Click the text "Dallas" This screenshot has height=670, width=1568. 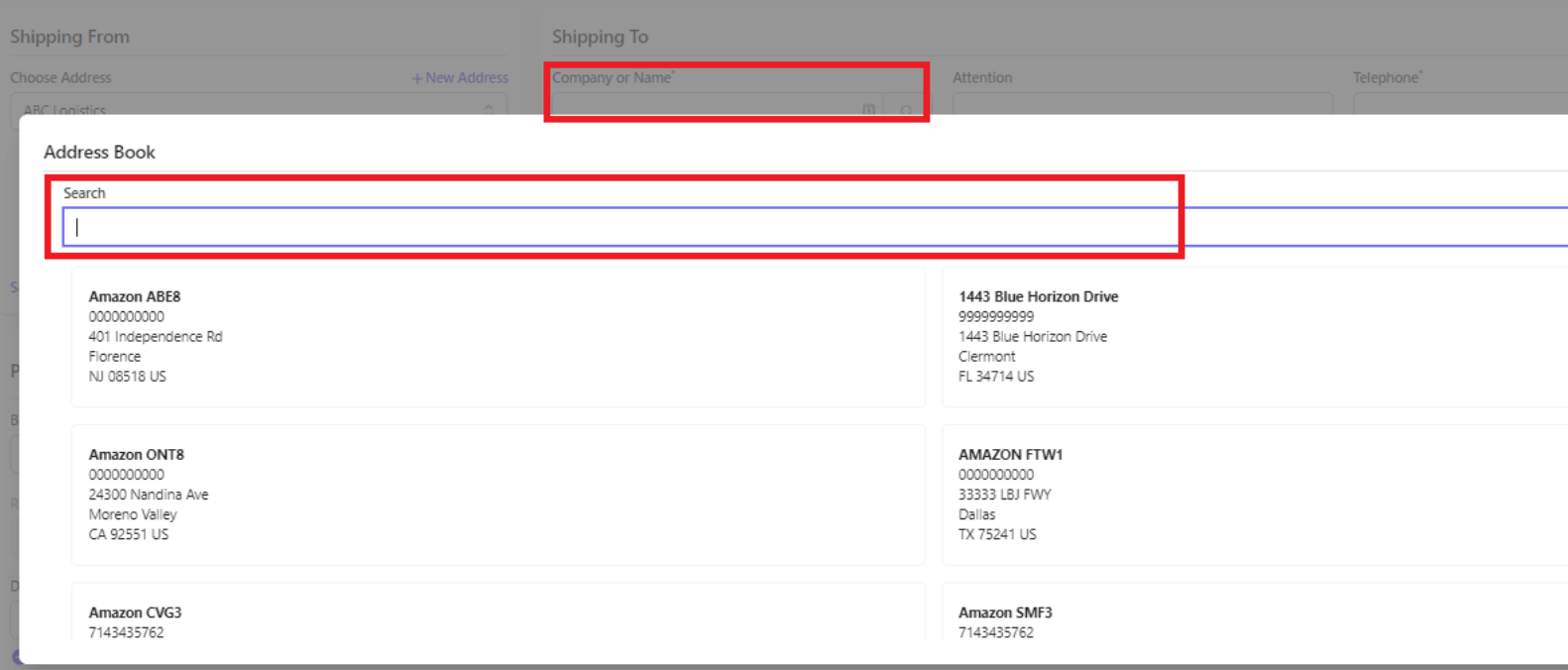click(977, 514)
